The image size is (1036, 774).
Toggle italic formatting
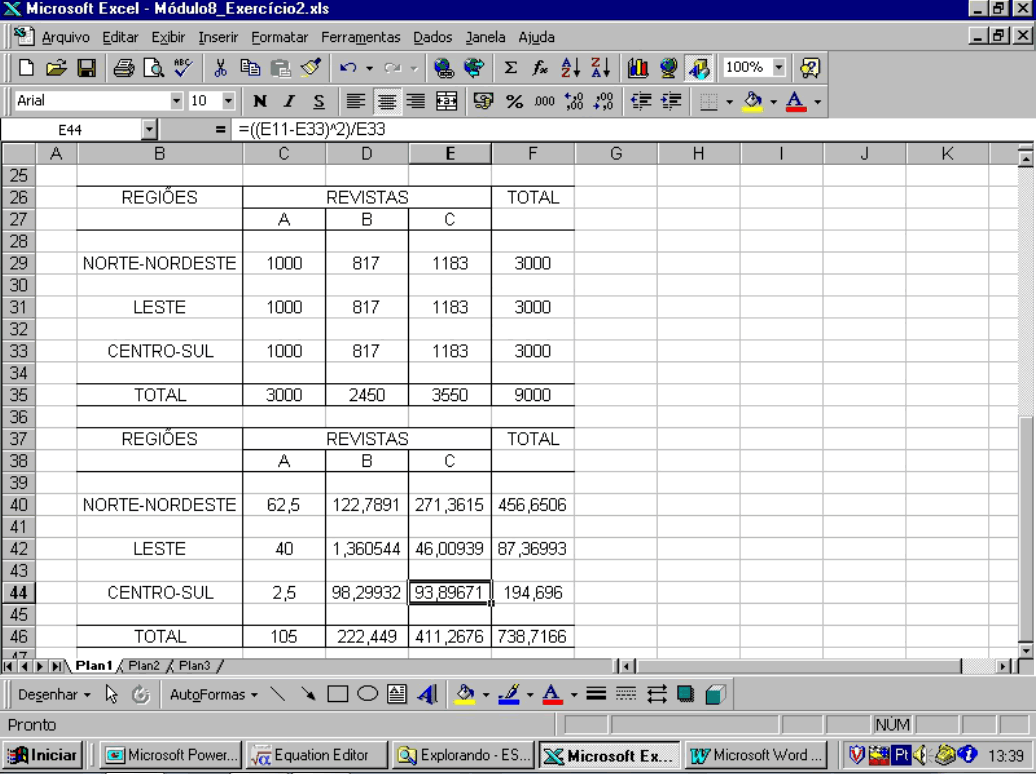290,101
